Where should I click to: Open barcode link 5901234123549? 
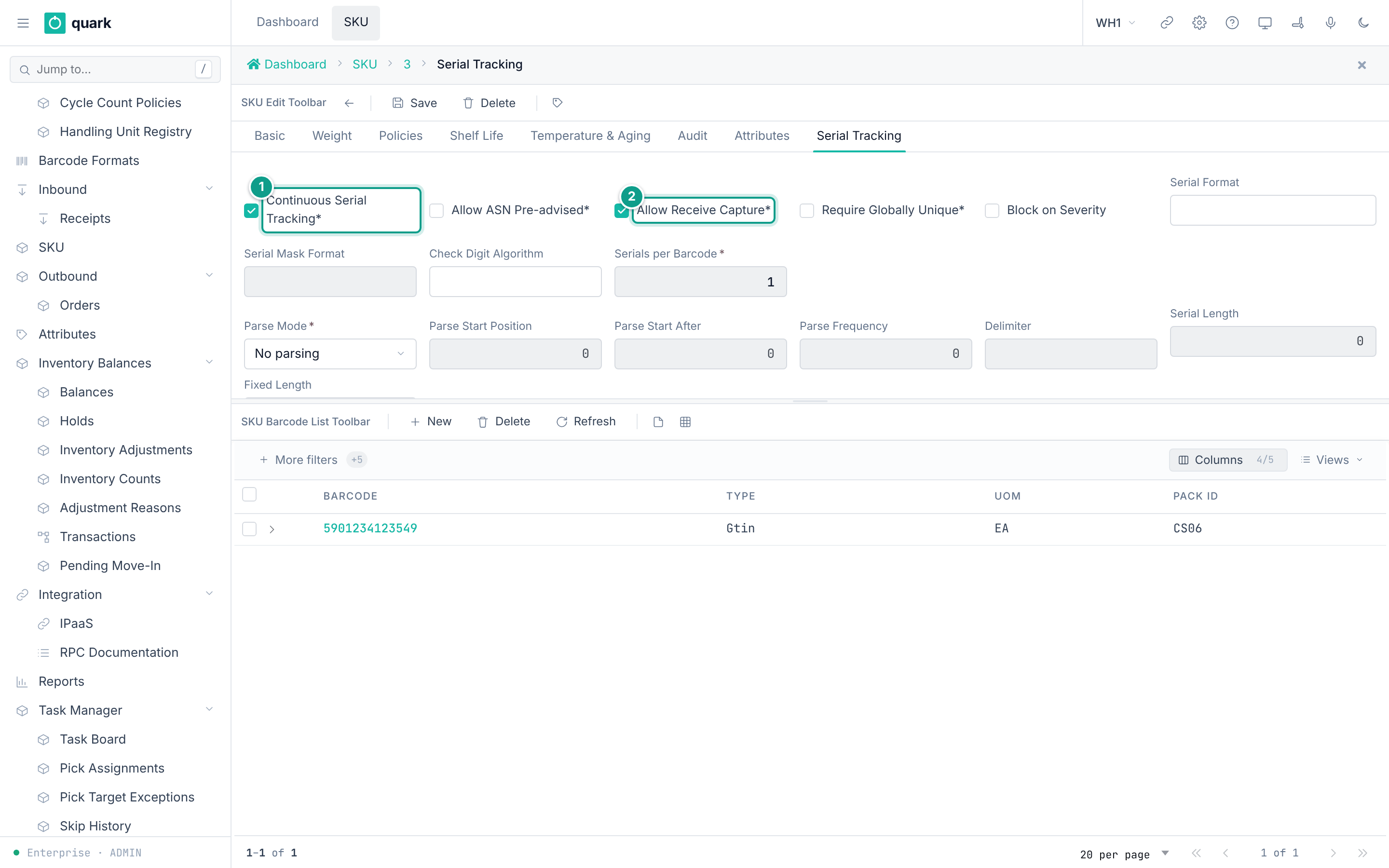click(x=370, y=529)
